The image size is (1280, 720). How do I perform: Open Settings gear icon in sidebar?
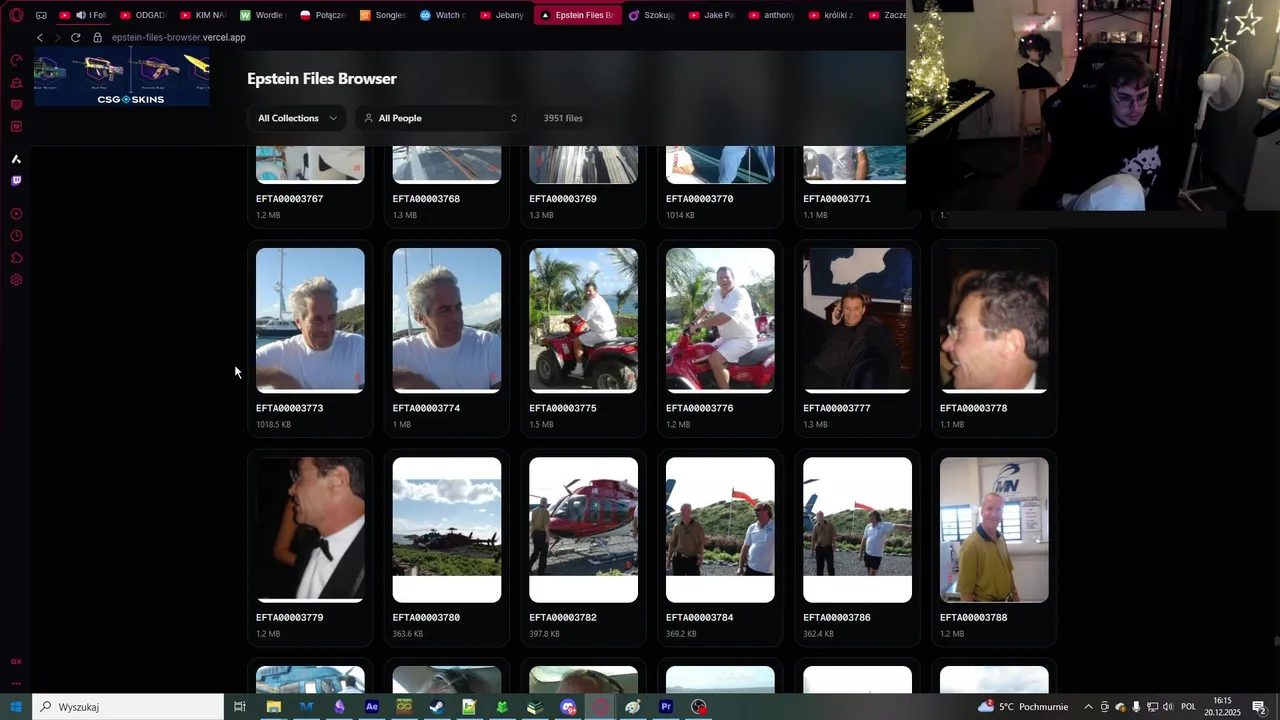(x=16, y=280)
